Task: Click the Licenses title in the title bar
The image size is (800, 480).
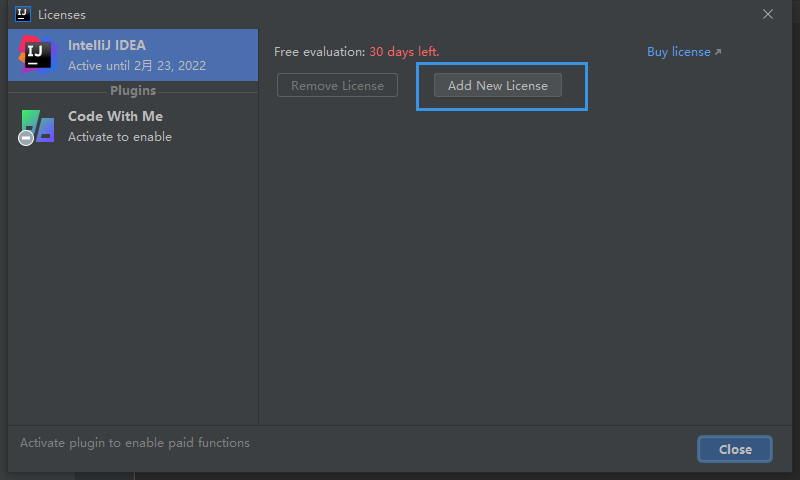Action: point(62,15)
